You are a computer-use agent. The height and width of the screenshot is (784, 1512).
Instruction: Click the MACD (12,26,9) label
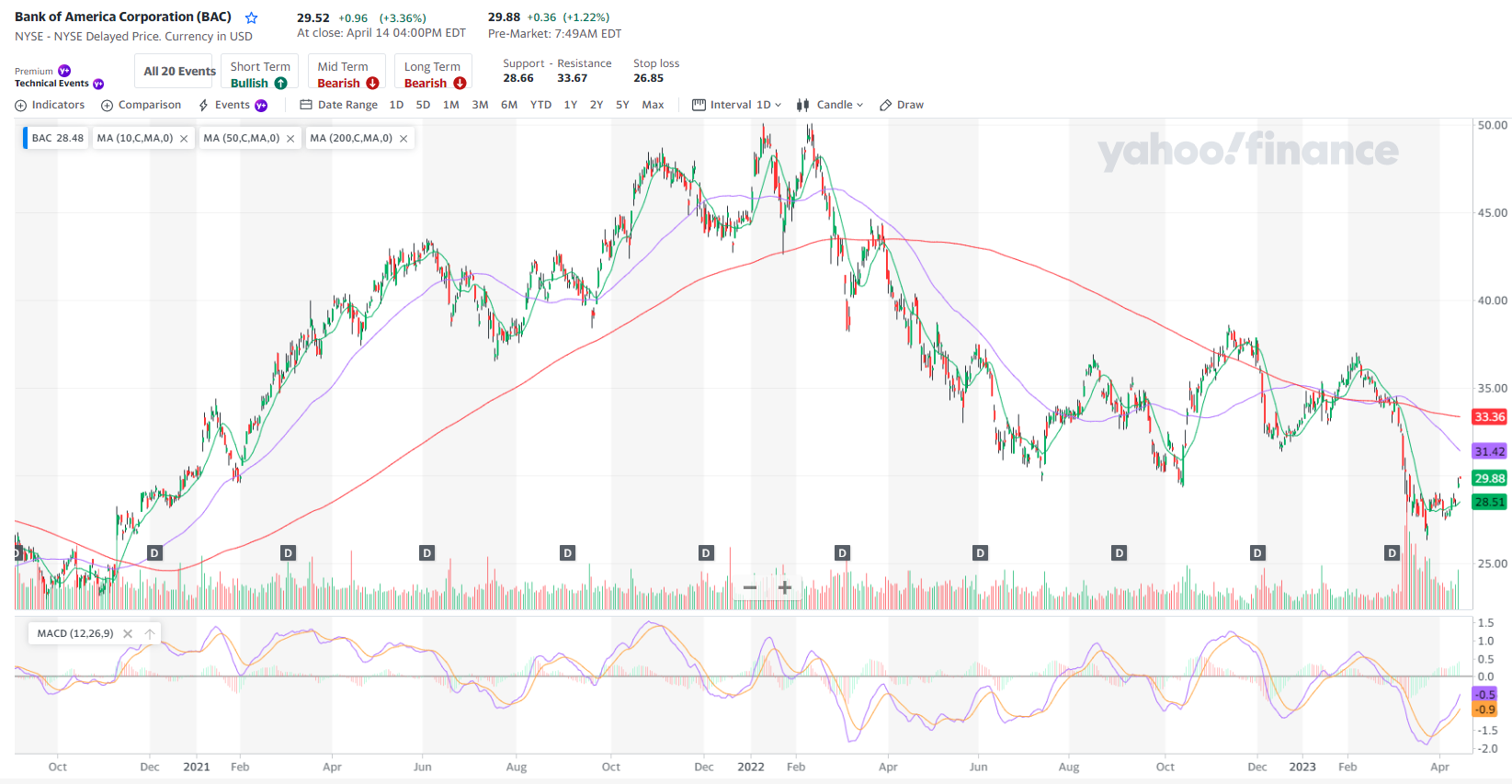point(75,633)
